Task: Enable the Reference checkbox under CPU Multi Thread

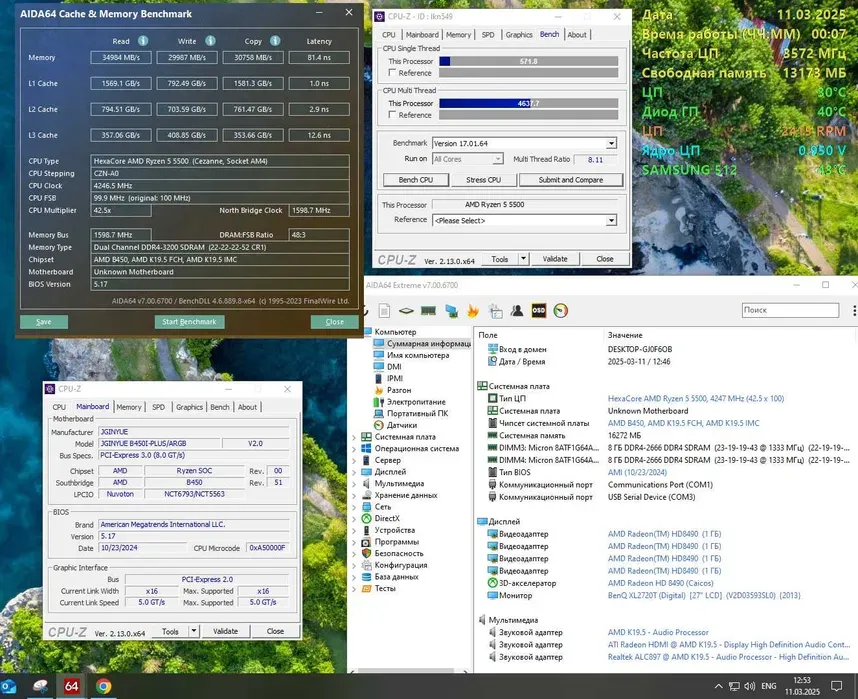Action: [x=392, y=115]
